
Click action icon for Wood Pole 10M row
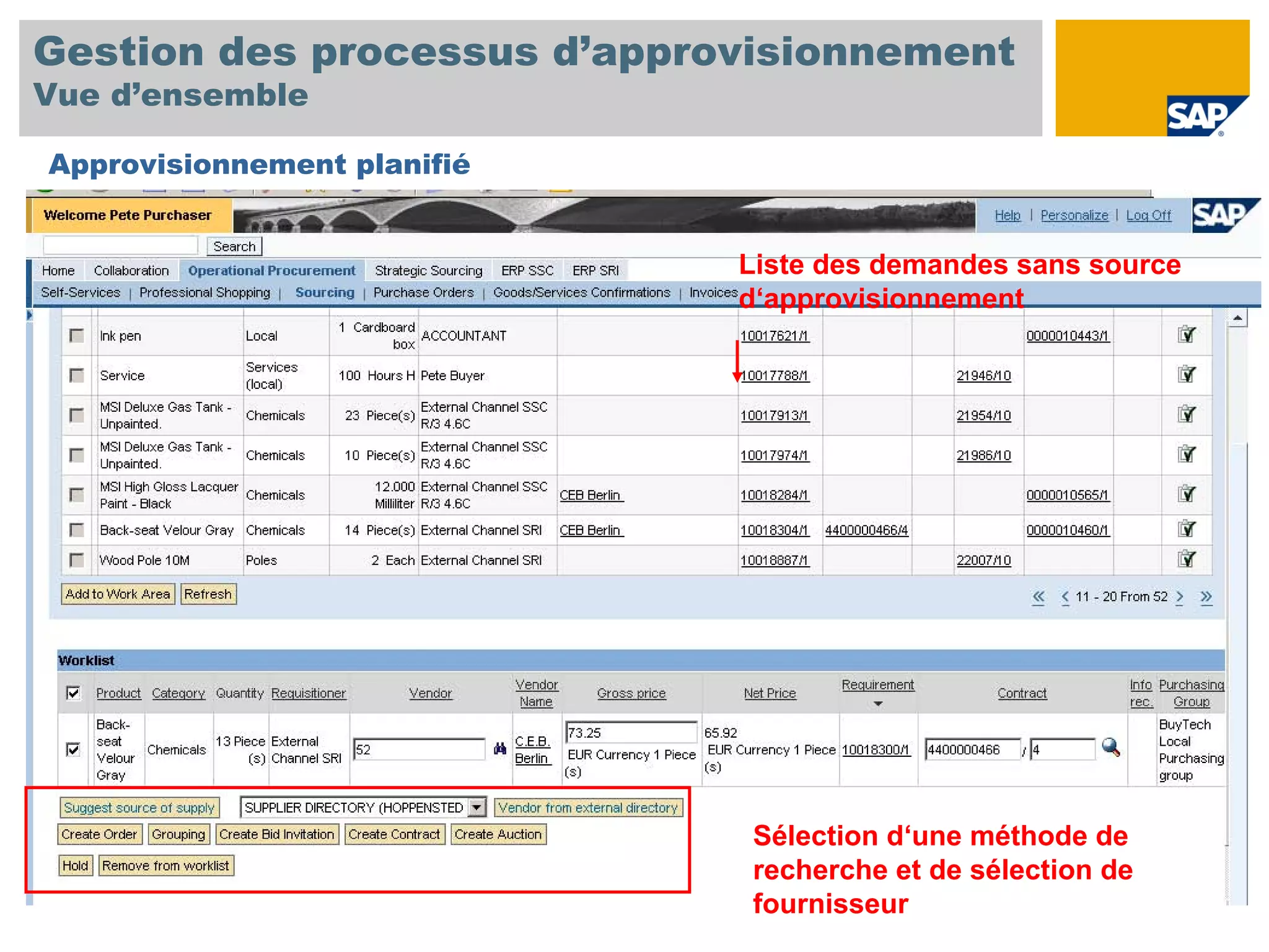tap(1187, 559)
